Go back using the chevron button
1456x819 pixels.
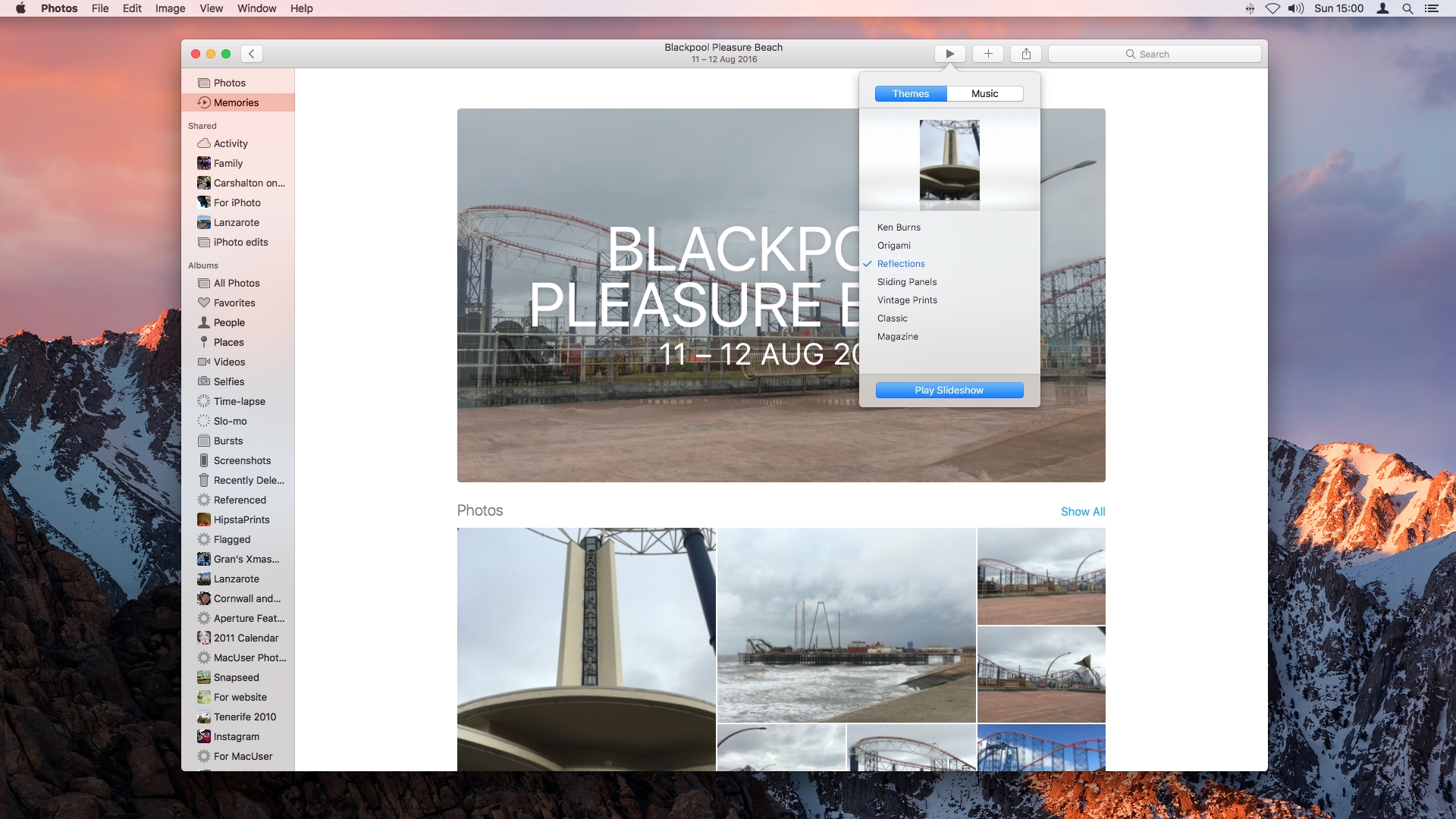[x=252, y=54]
